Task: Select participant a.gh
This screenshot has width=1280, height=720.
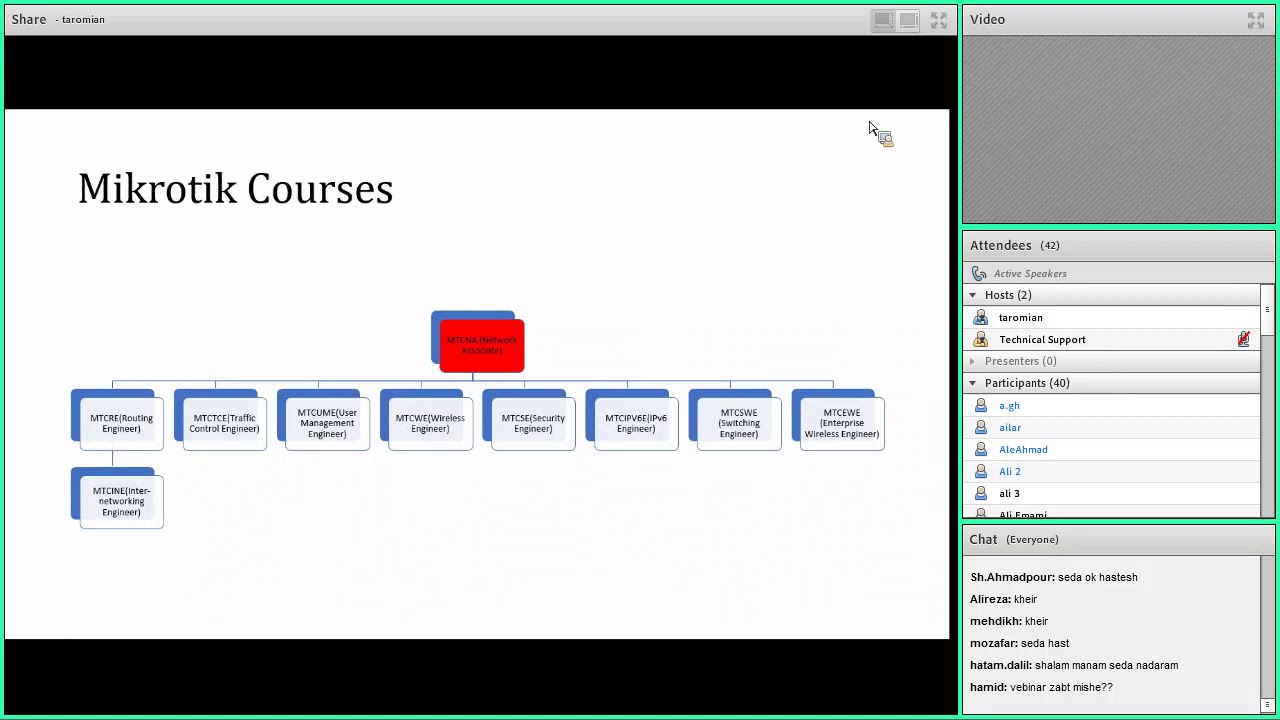Action: point(1111,405)
